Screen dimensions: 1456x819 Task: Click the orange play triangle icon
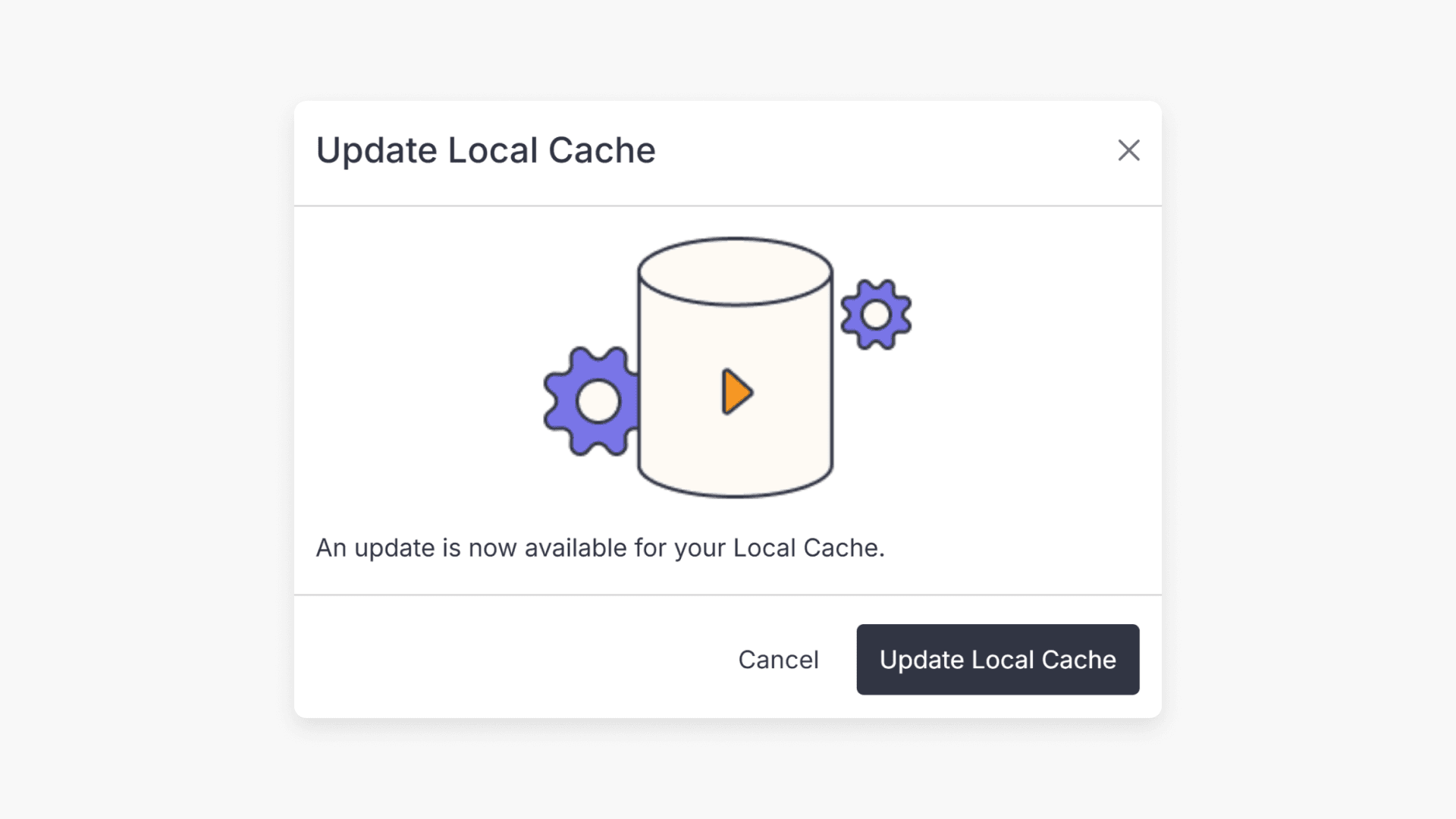[x=734, y=392]
